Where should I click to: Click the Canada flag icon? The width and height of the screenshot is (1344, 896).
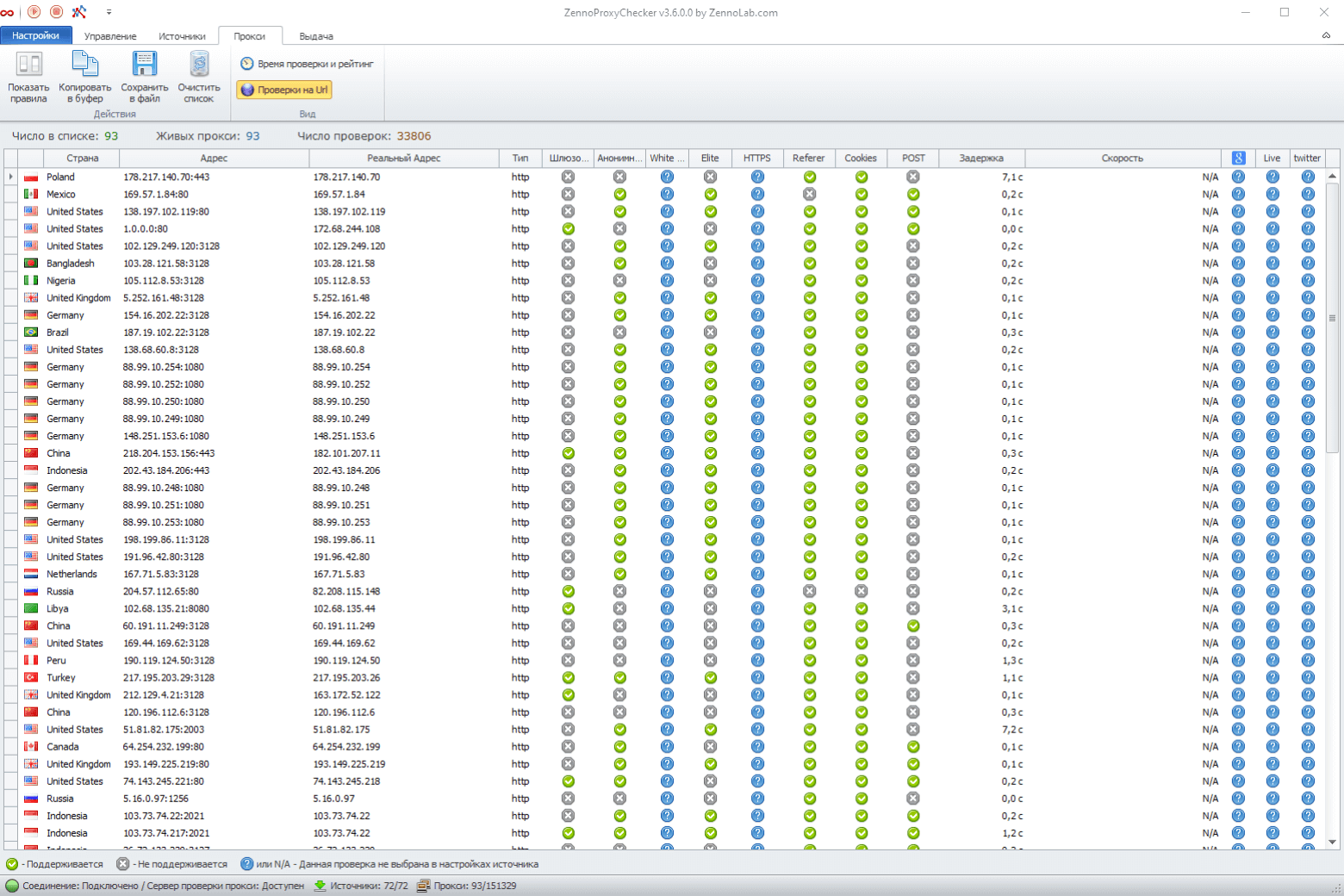click(x=31, y=747)
